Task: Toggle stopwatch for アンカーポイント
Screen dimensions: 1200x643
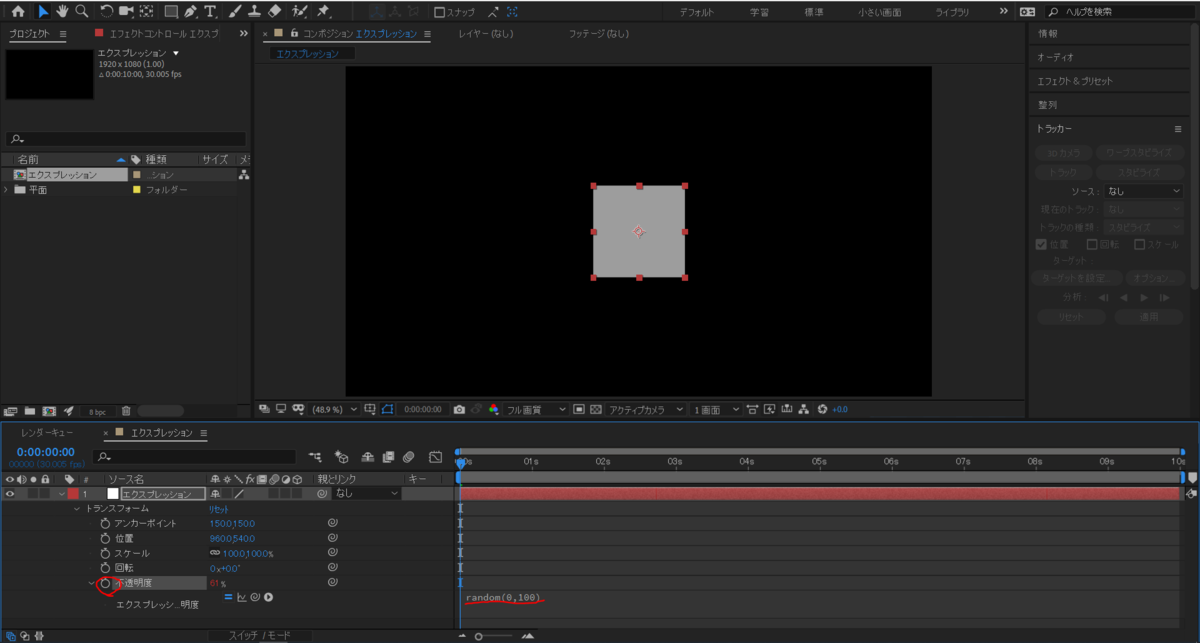Action: pyautogui.click(x=105, y=523)
